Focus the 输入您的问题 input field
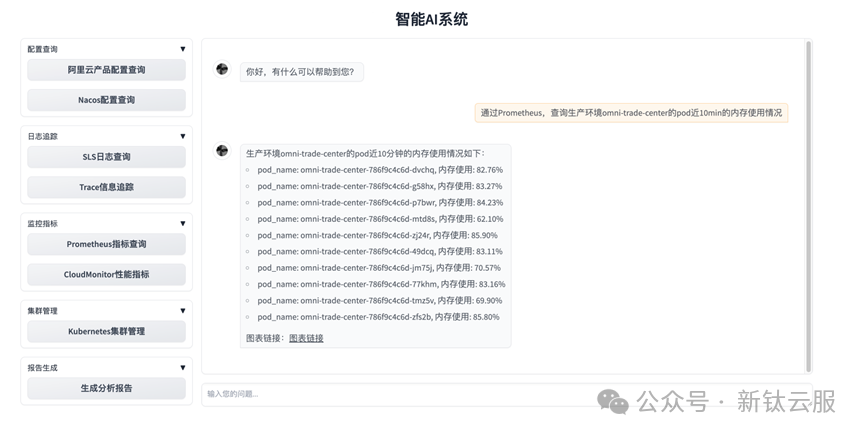863x436 pixels. click(x=506, y=394)
